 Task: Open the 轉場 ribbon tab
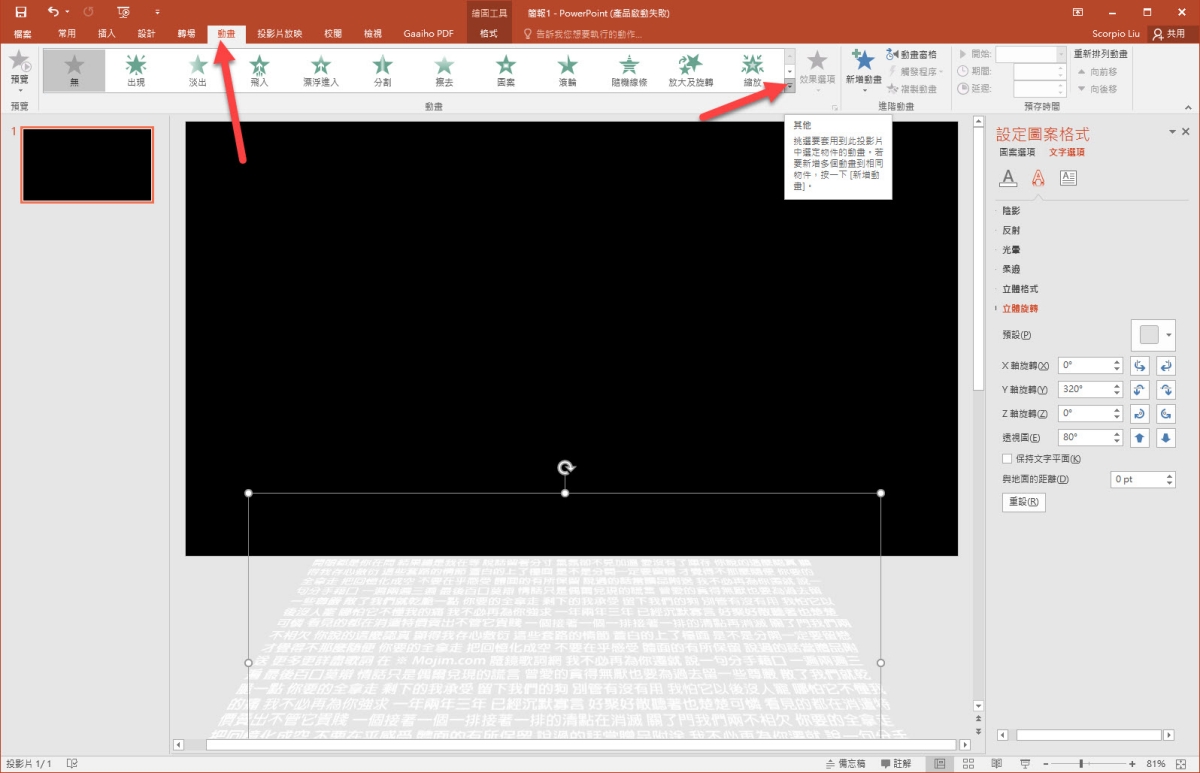coord(187,33)
